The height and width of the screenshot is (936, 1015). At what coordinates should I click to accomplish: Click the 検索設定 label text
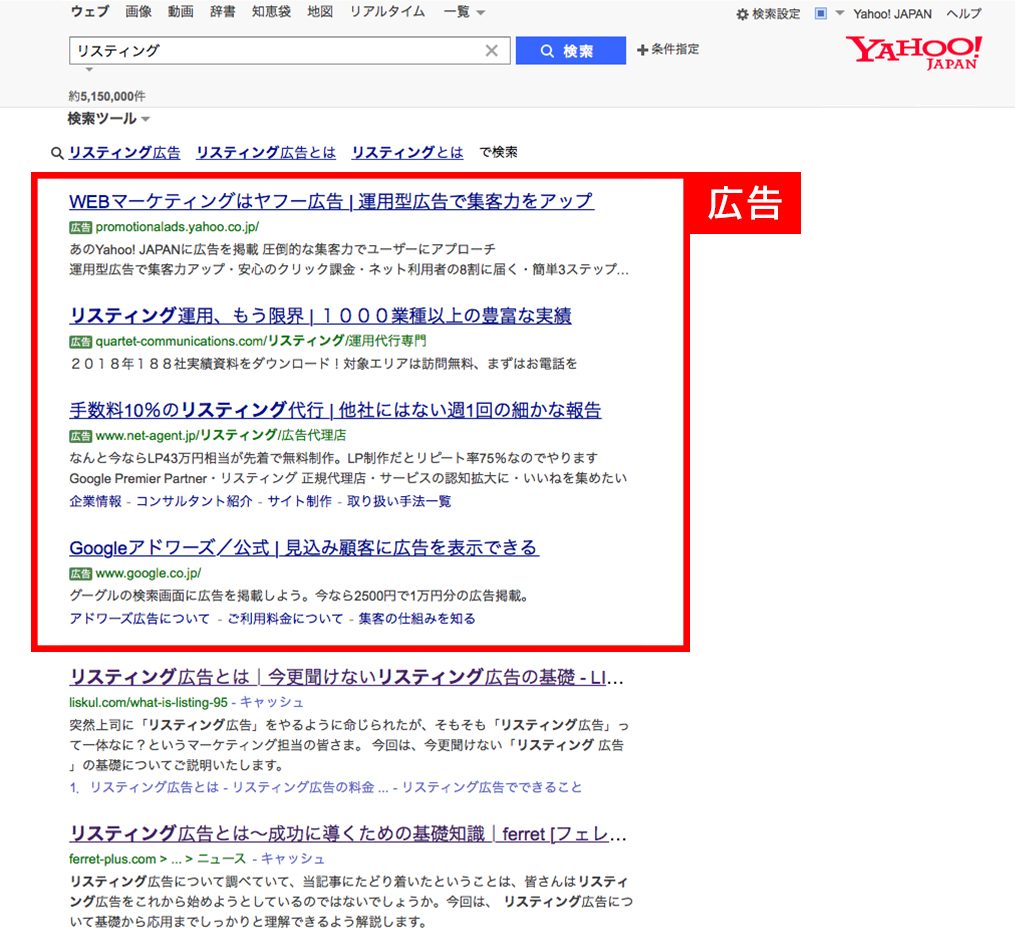[x=776, y=14]
